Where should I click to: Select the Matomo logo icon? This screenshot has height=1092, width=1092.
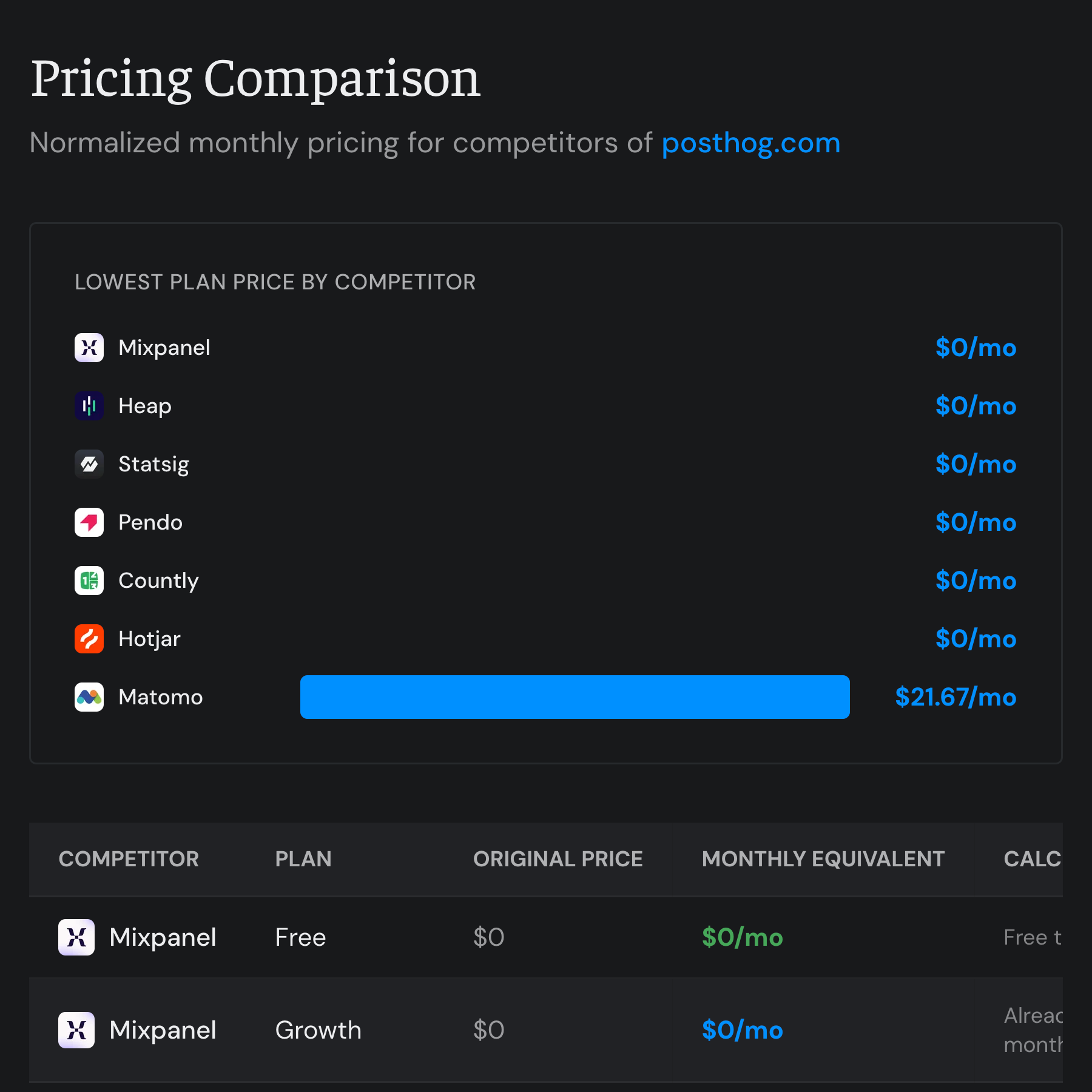point(89,697)
